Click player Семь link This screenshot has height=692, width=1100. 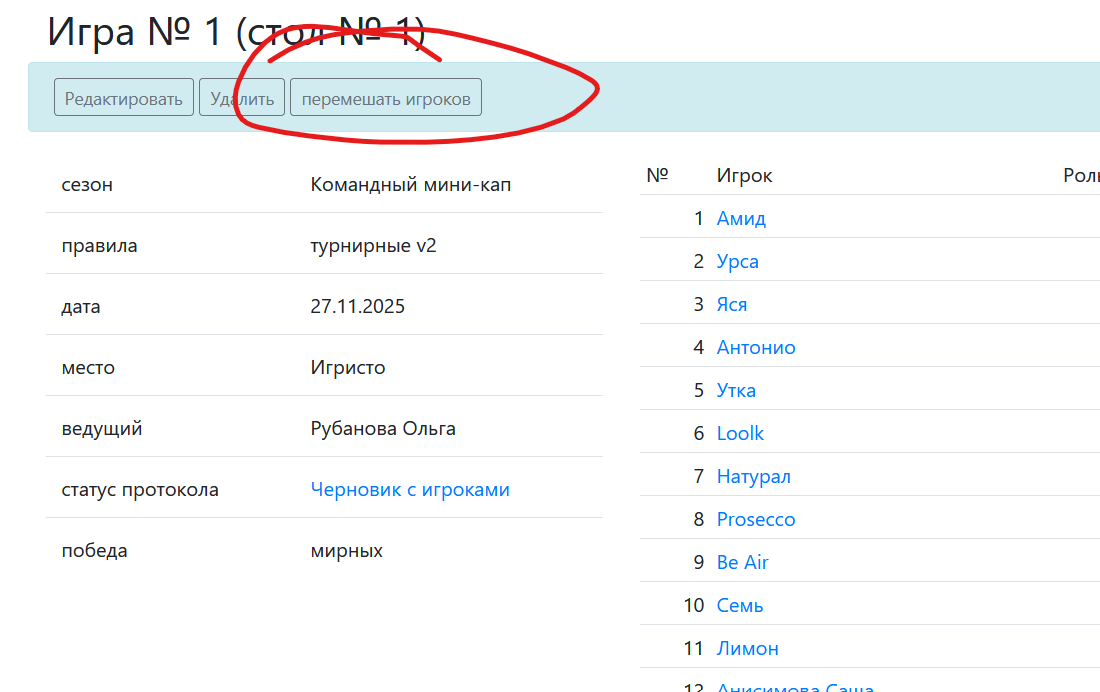point(740,605)
